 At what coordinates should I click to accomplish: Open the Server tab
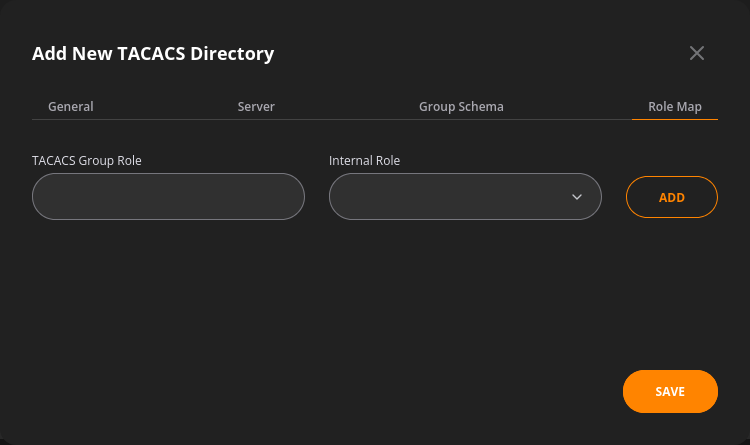(x=256, y=106)
